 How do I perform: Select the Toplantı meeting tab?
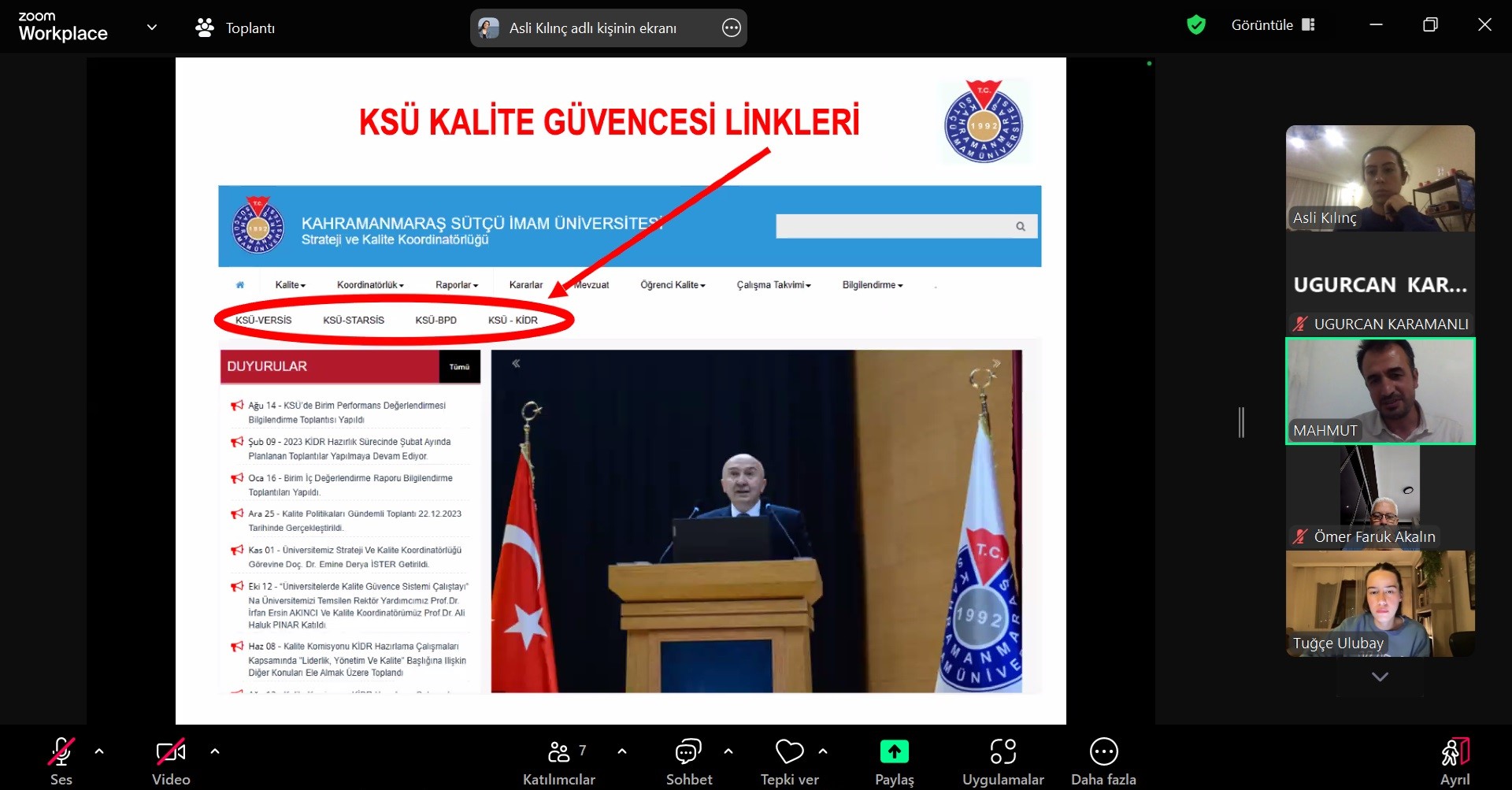tap(235, 28)
